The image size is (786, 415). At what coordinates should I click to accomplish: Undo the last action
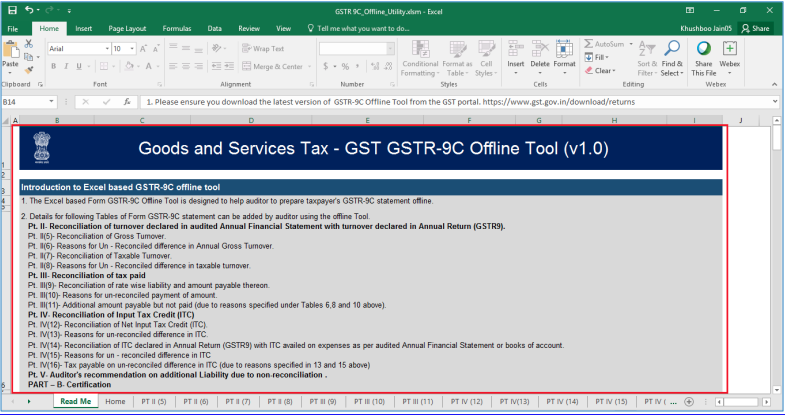pyautogui.click(x=30, y=10)
